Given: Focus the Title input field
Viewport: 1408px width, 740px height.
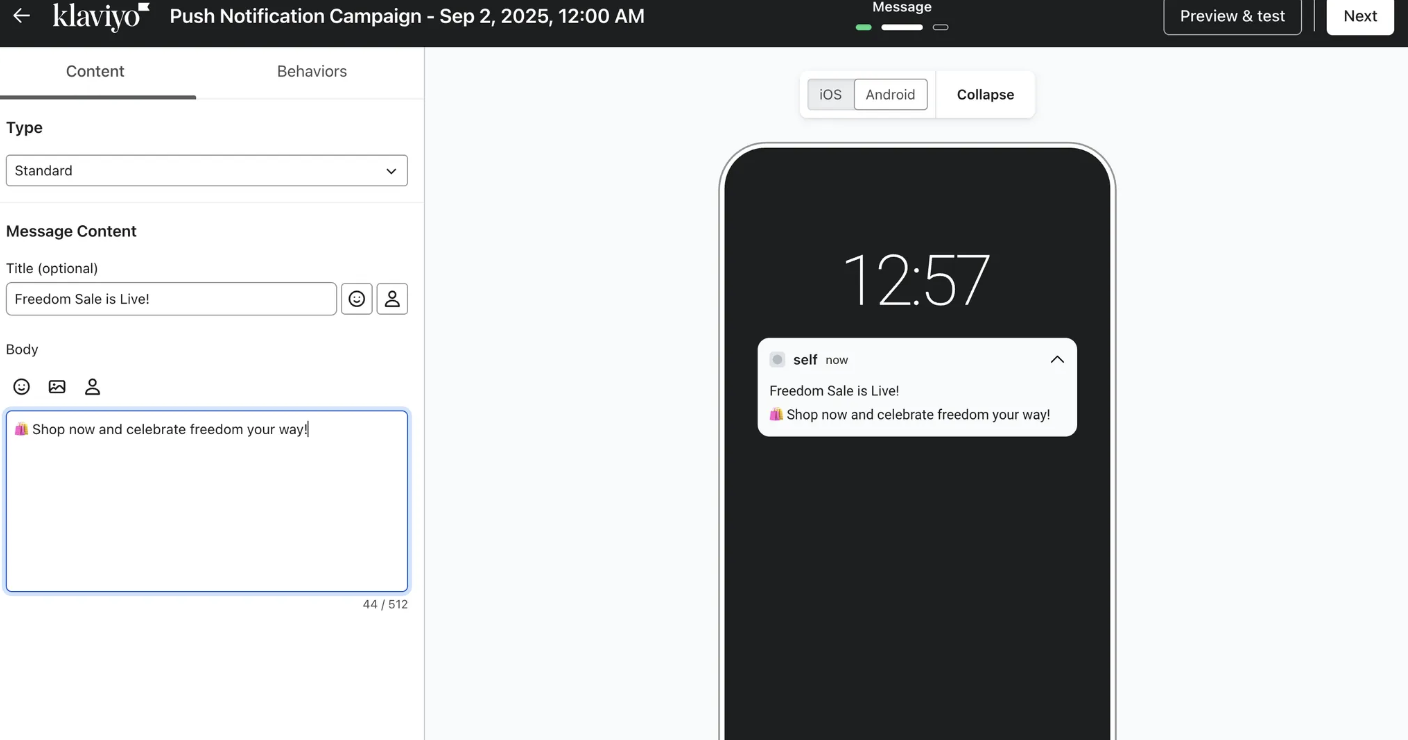Looking at the screenshot, I should (x=171, y=299).
